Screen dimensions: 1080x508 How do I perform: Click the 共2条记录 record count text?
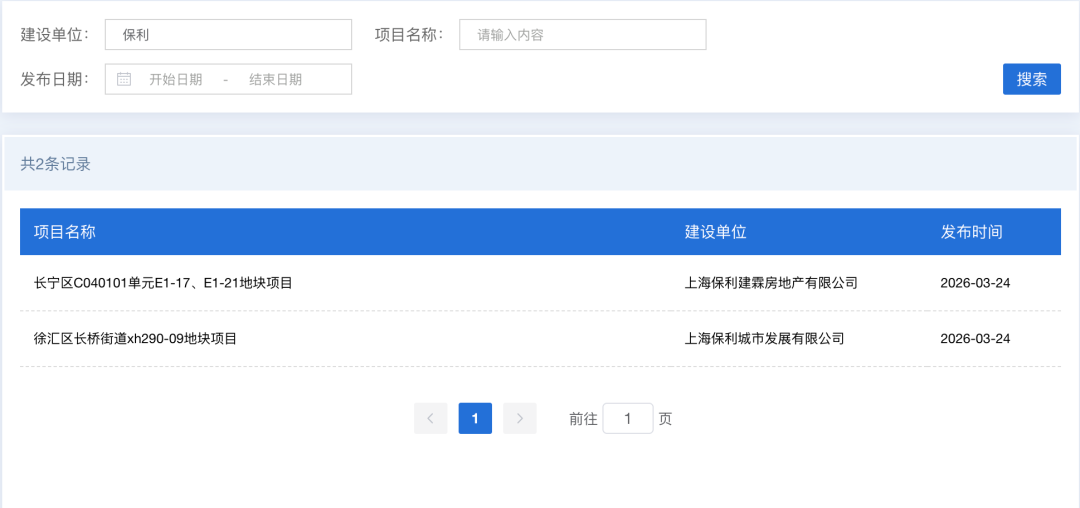coord(56,164)
